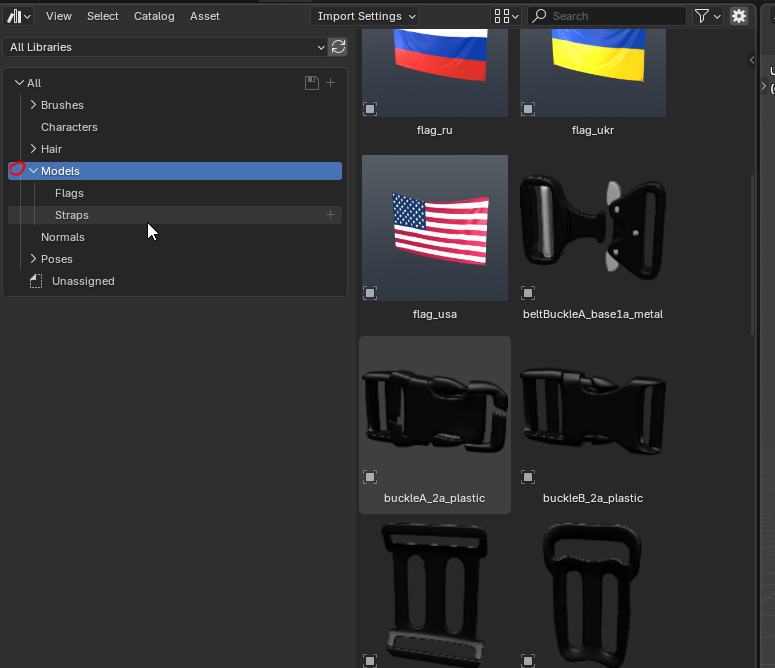775x668 pixels.
Task: Click the asset grid vertical scrollbar
Action: 753,254
